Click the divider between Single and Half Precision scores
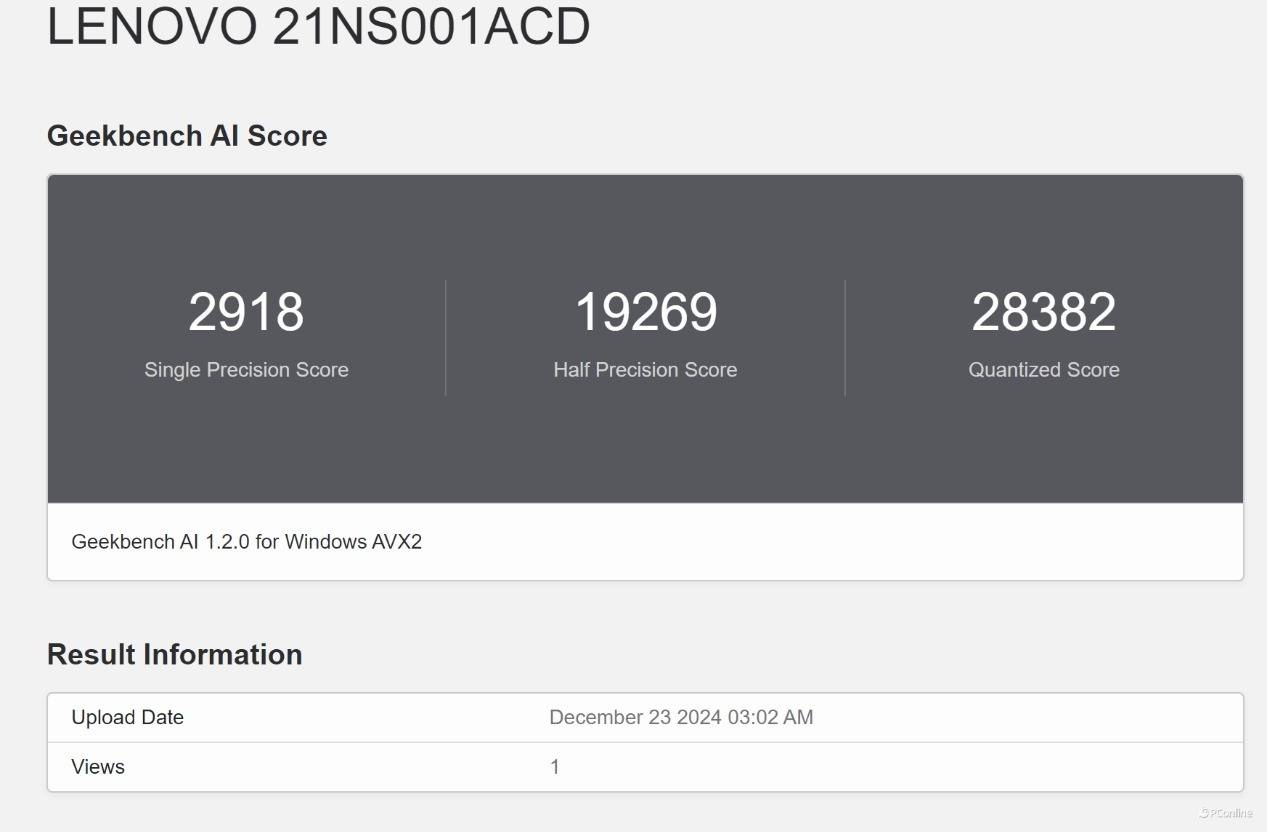 [445, 338]
